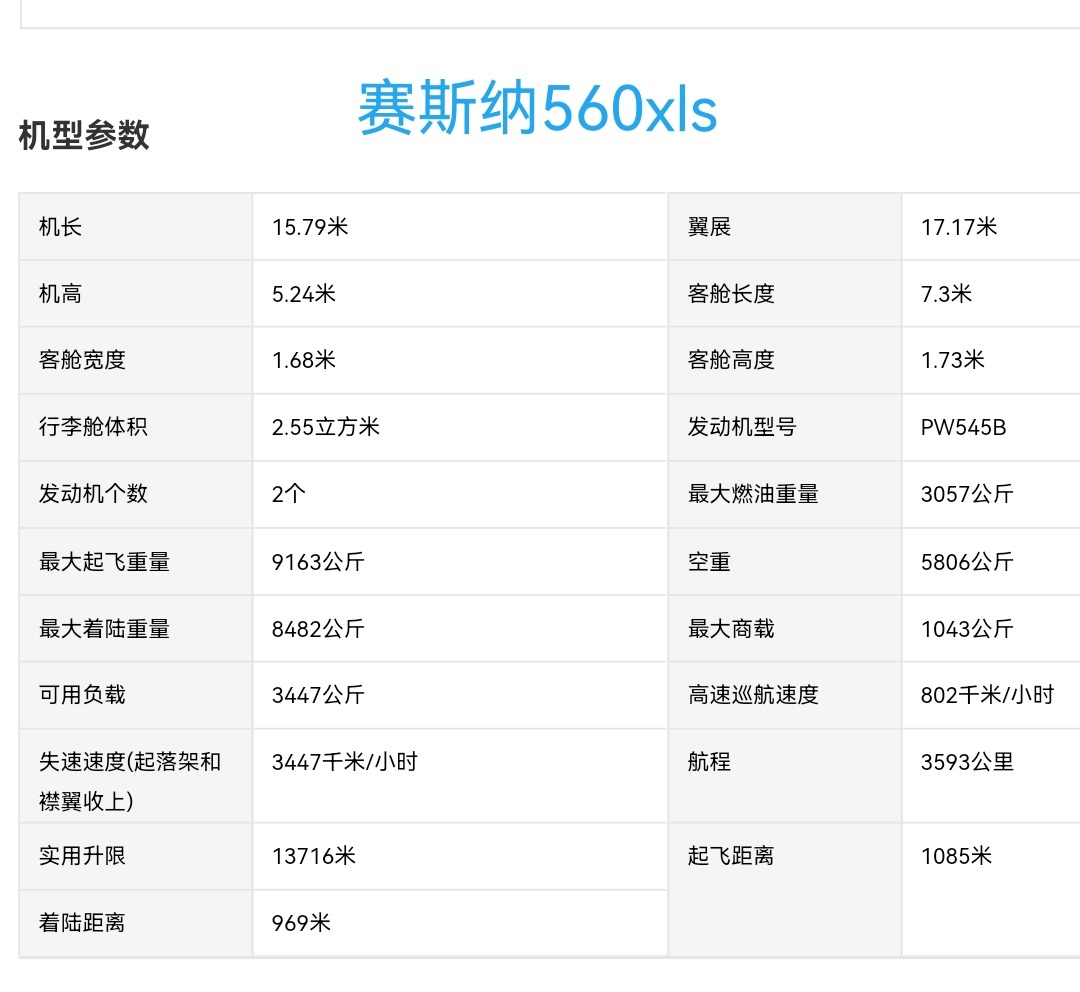Select the 969米 value

[302, 923]
